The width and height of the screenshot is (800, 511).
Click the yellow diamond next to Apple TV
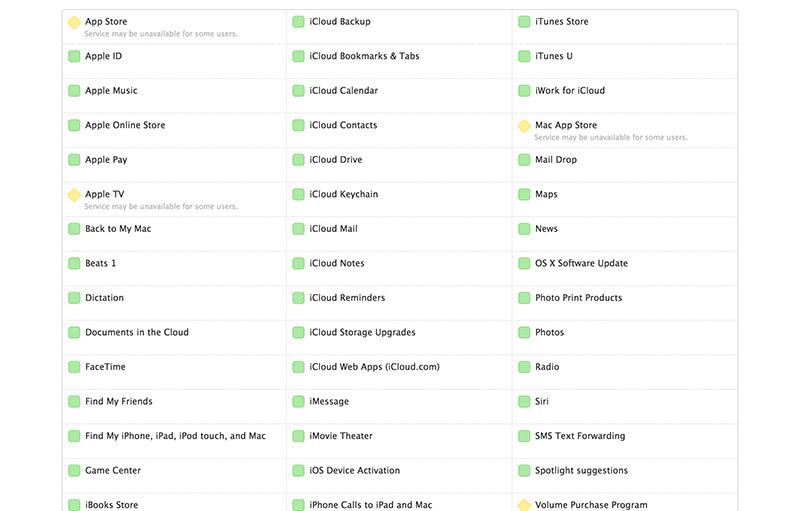[74, 195]
